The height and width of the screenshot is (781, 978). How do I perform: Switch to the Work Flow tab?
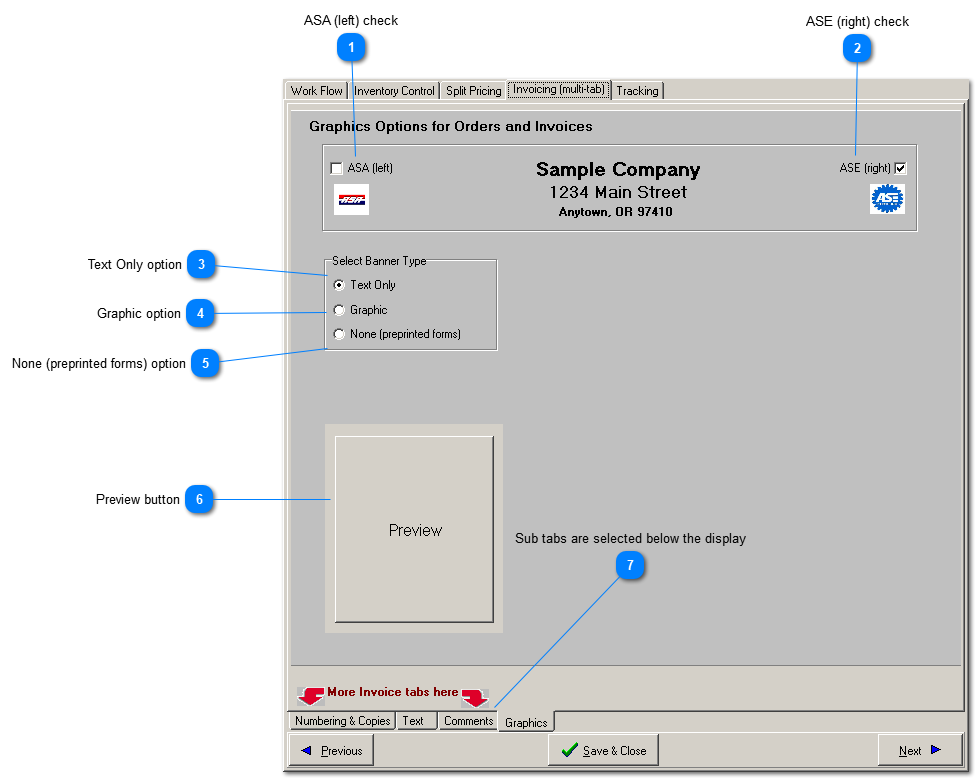[316, 91]
